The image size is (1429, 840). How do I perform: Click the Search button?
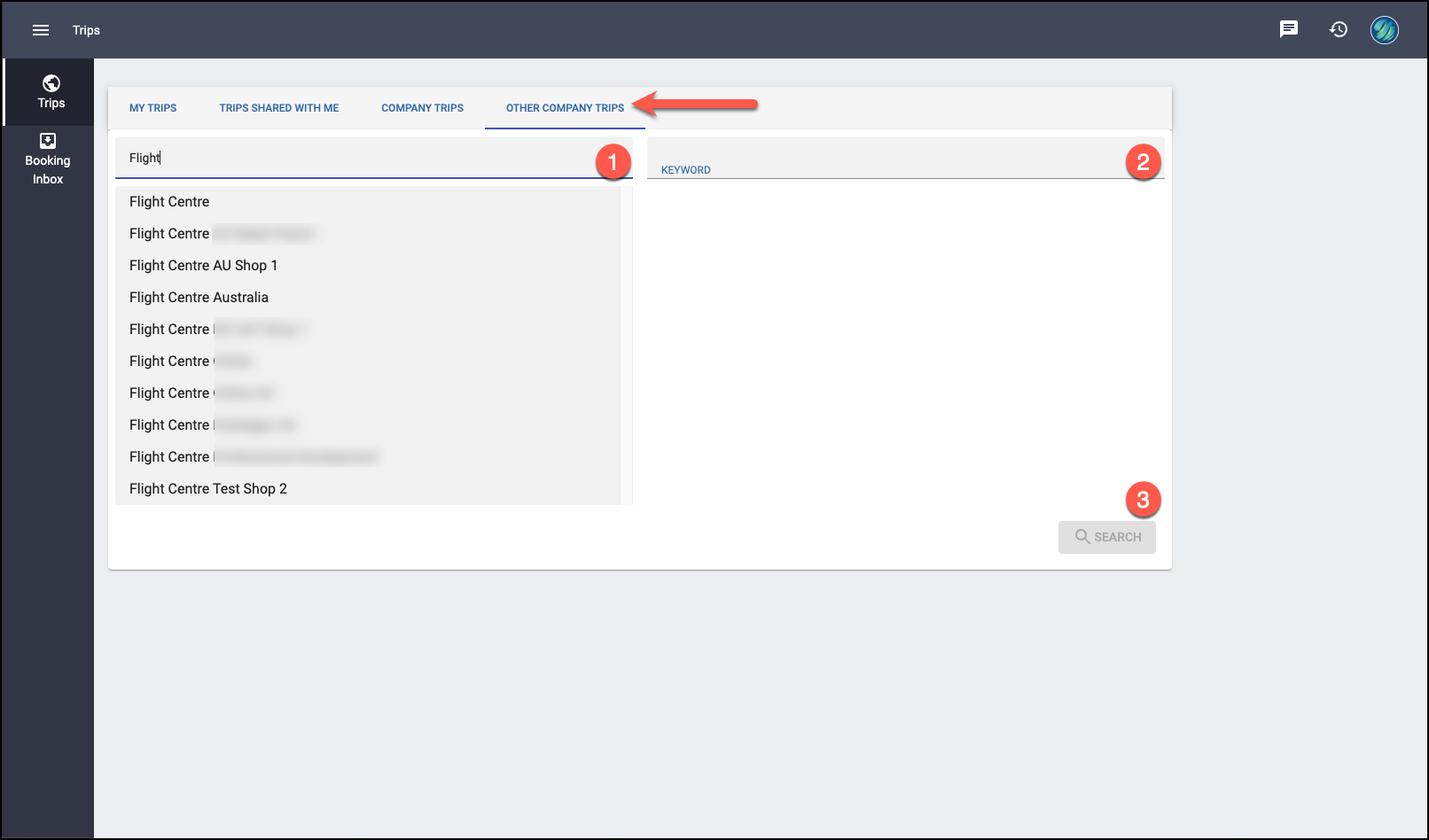point(1107,537)
